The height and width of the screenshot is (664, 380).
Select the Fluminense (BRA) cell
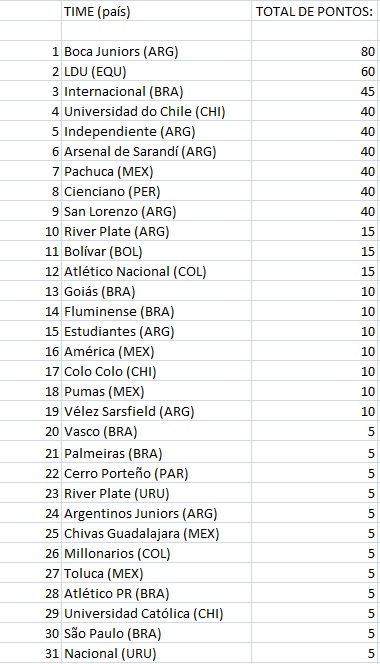(x=156, y=311)
